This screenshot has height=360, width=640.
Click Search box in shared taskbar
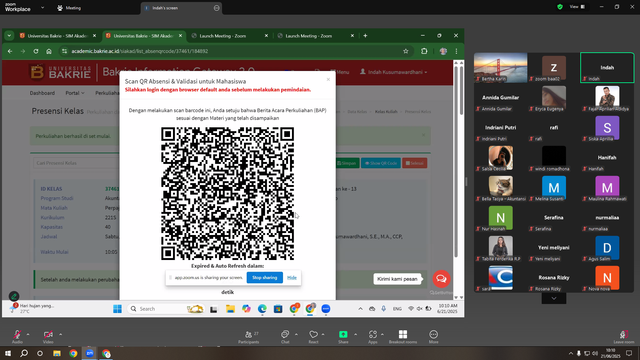tap(165, 309)
